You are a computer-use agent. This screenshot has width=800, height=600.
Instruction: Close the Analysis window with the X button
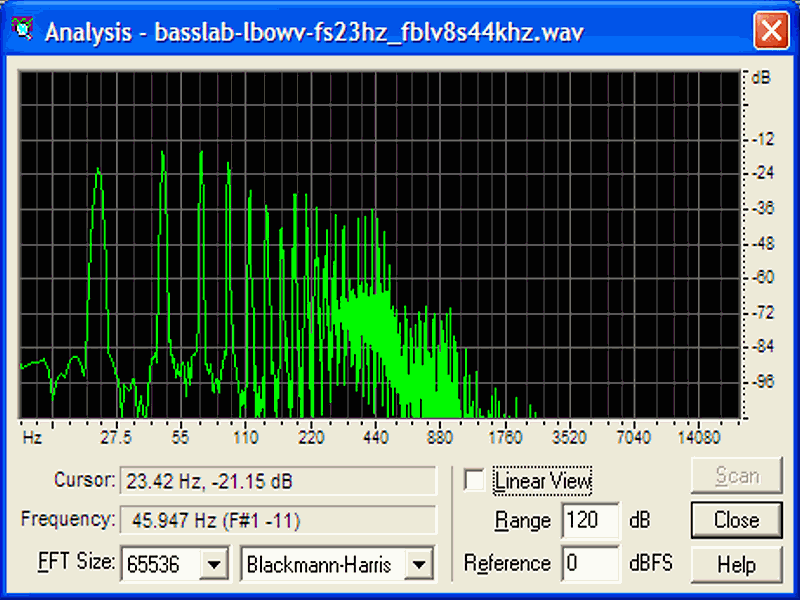point(771,31)
